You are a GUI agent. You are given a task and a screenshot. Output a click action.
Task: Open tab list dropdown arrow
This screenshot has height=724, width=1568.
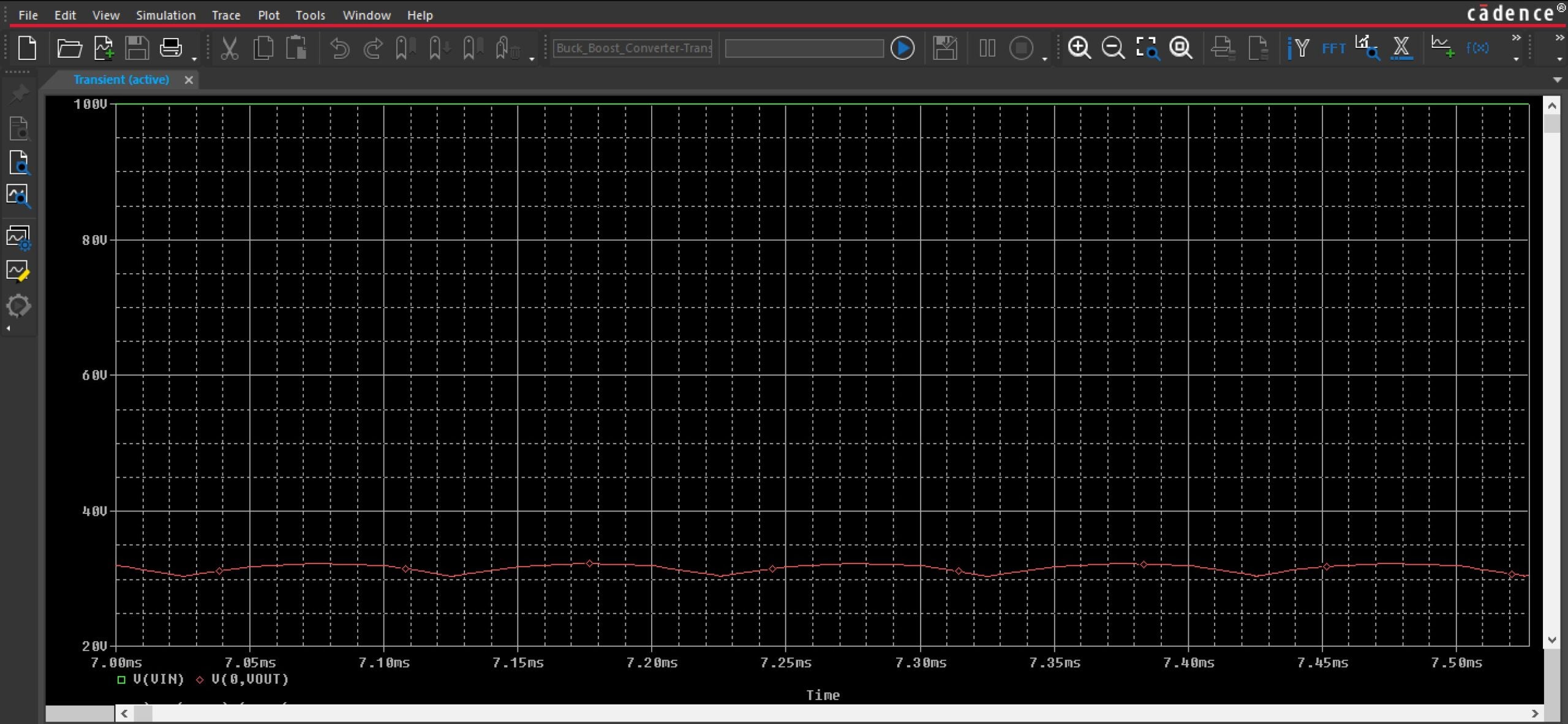tap(1558, 80)
